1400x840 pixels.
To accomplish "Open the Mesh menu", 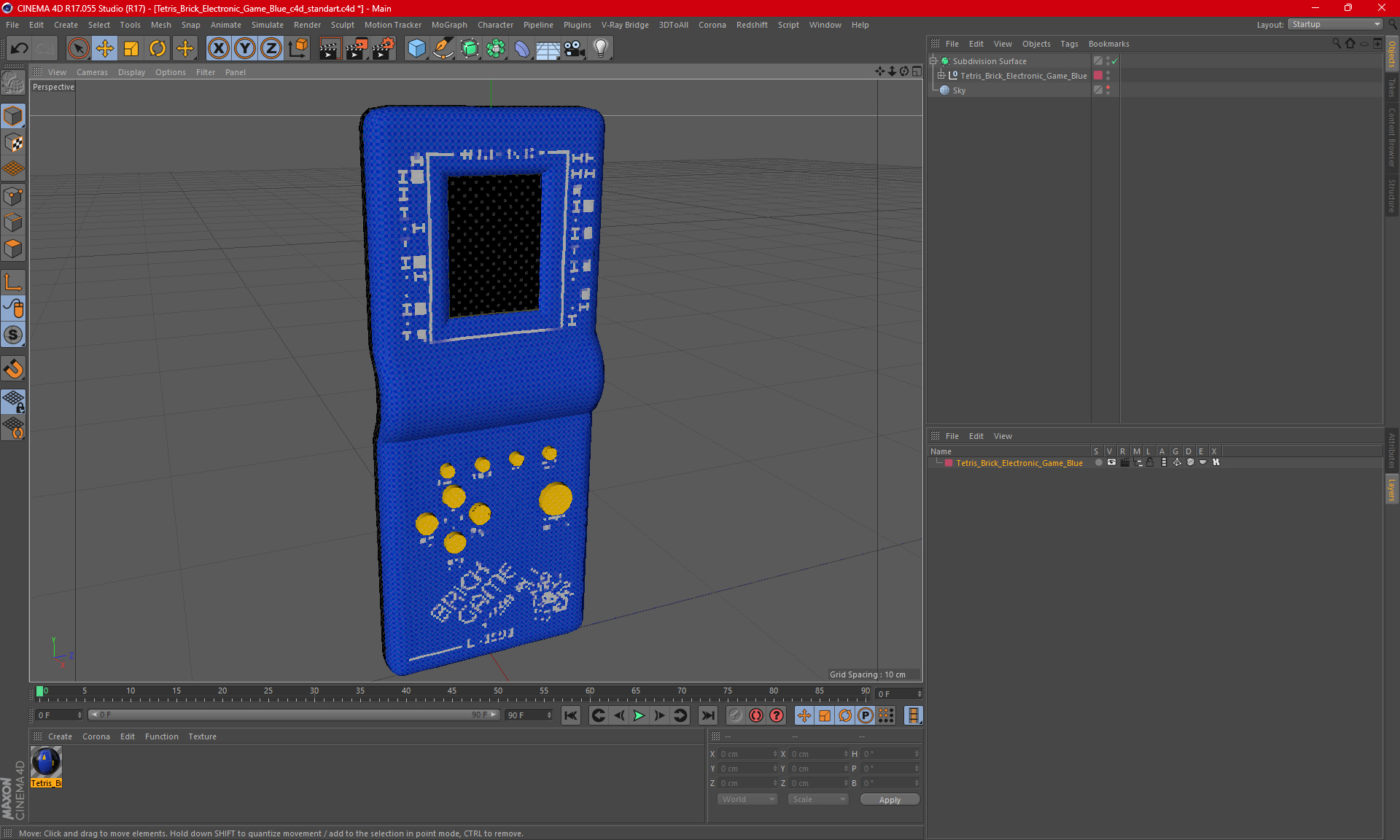I will (160, 25).
